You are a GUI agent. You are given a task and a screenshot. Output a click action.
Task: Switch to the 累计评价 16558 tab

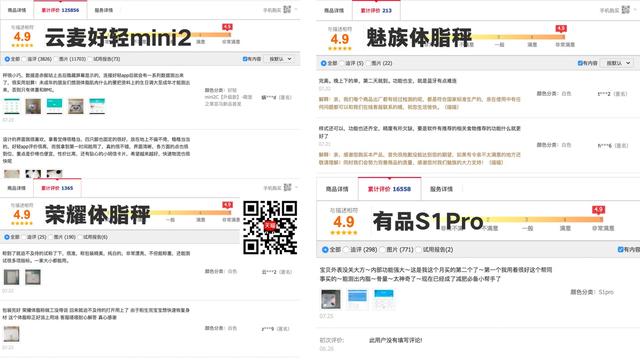tap(389, 189)
